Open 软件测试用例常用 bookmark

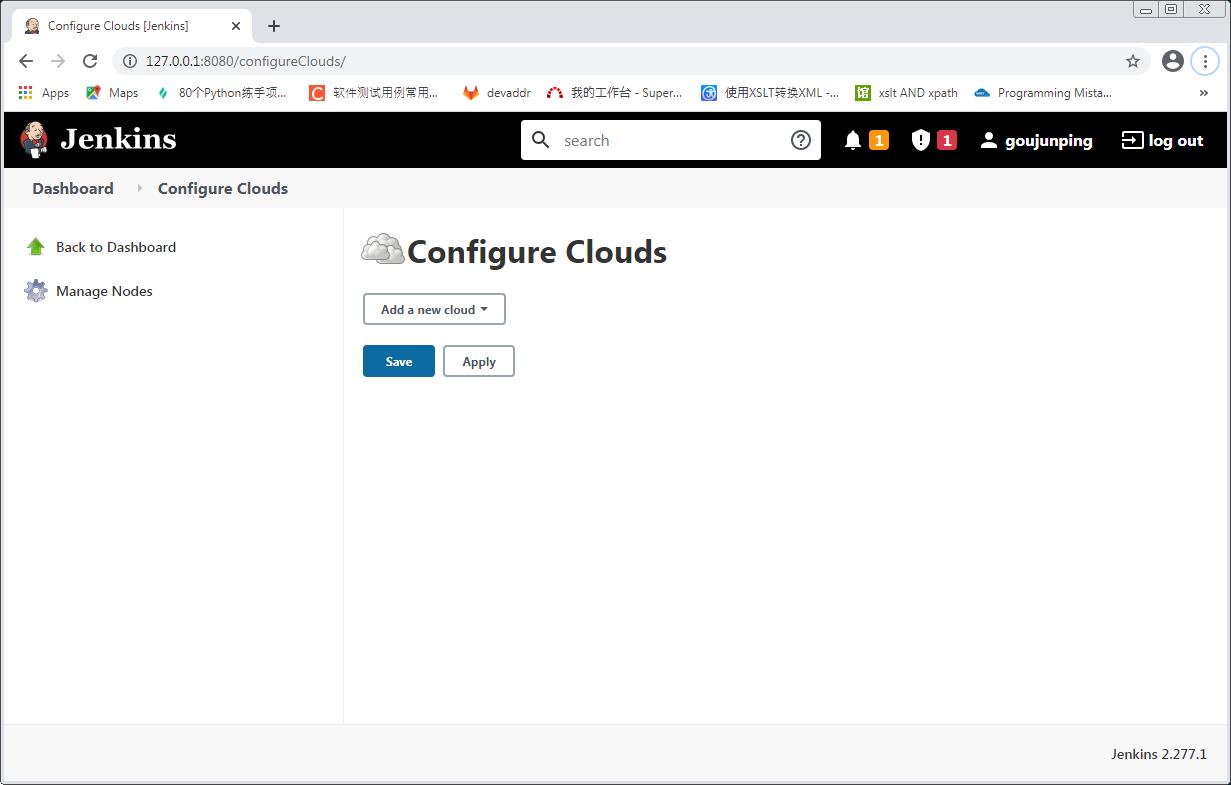[373, 93]
